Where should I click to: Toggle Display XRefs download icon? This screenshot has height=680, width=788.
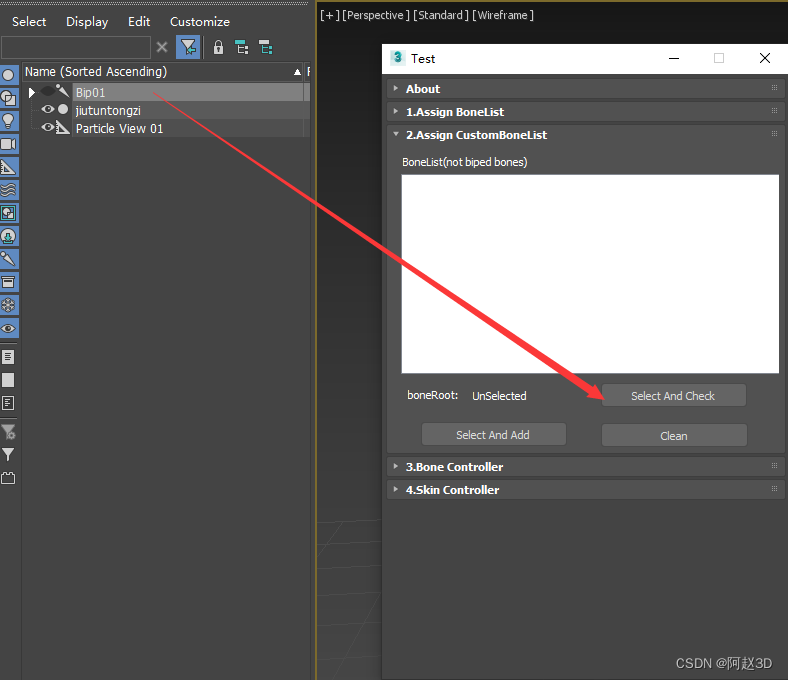pos(9,236)
